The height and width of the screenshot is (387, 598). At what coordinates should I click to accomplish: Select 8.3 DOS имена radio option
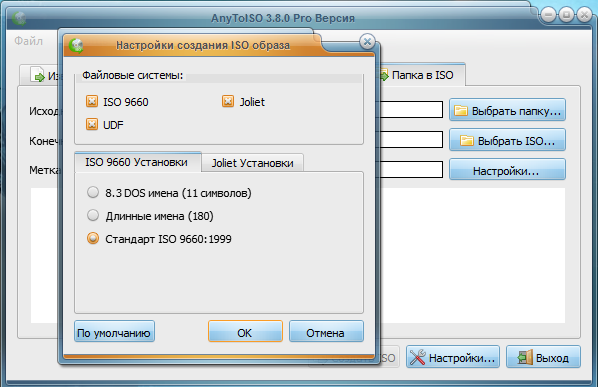tap(93, 192)
